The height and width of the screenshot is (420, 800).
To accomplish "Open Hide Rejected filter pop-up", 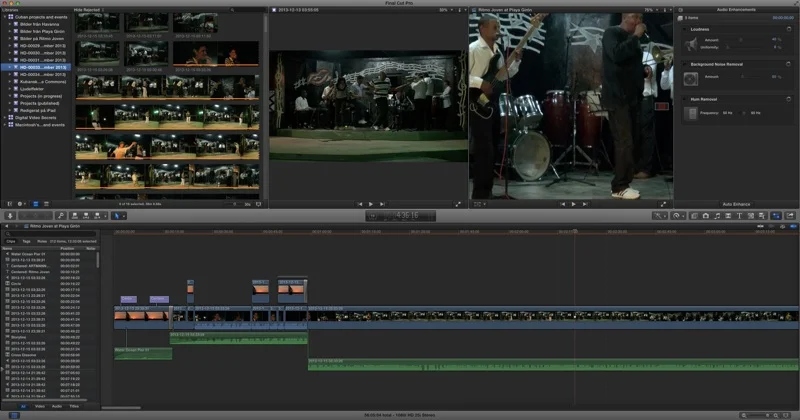I will pyautogui.click(x=89, y=10).
